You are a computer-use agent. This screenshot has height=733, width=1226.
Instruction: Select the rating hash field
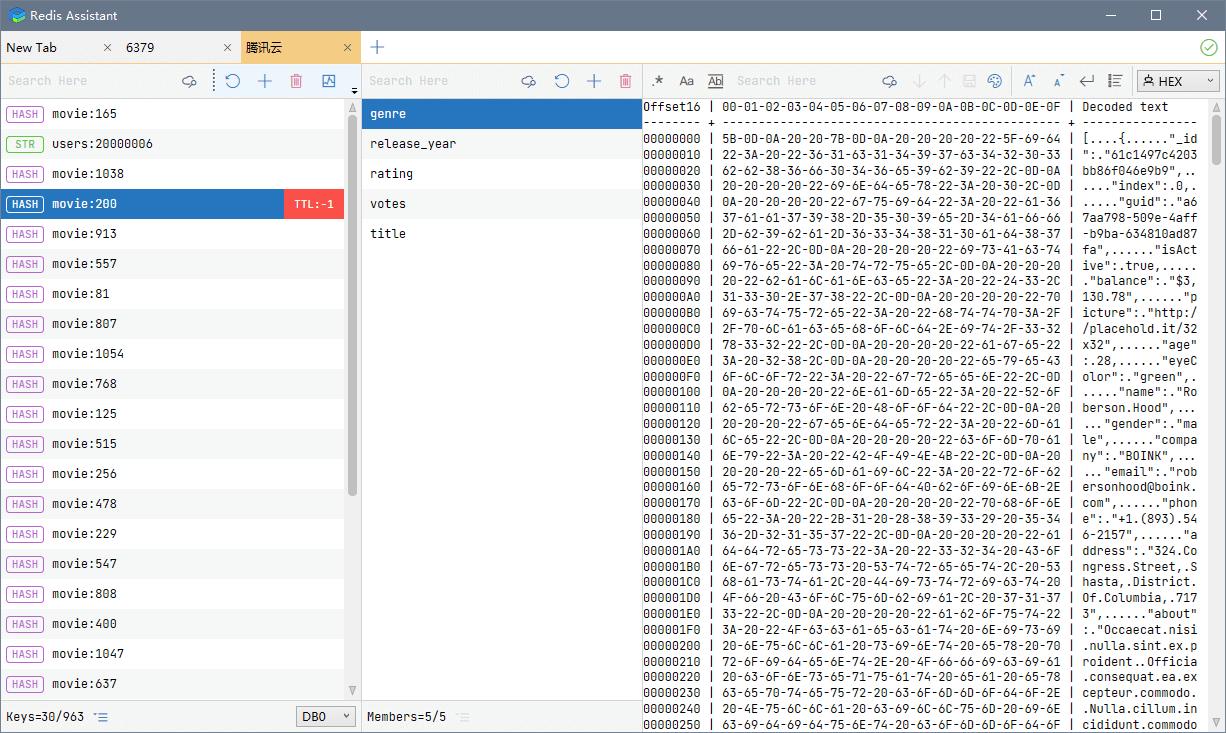coord(501,174)
